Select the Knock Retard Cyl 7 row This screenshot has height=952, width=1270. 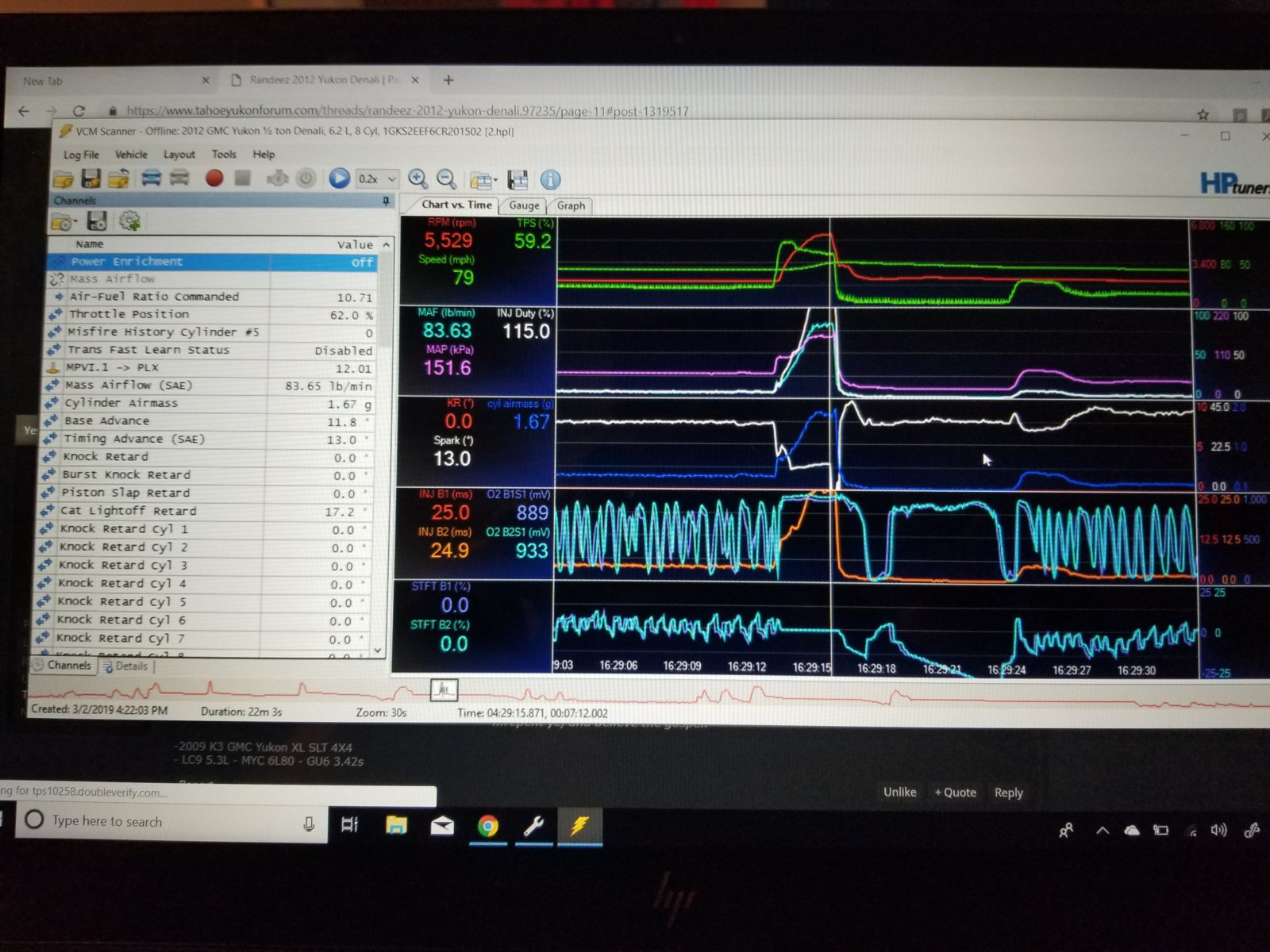pyautogui.click(x=204, y=639)
